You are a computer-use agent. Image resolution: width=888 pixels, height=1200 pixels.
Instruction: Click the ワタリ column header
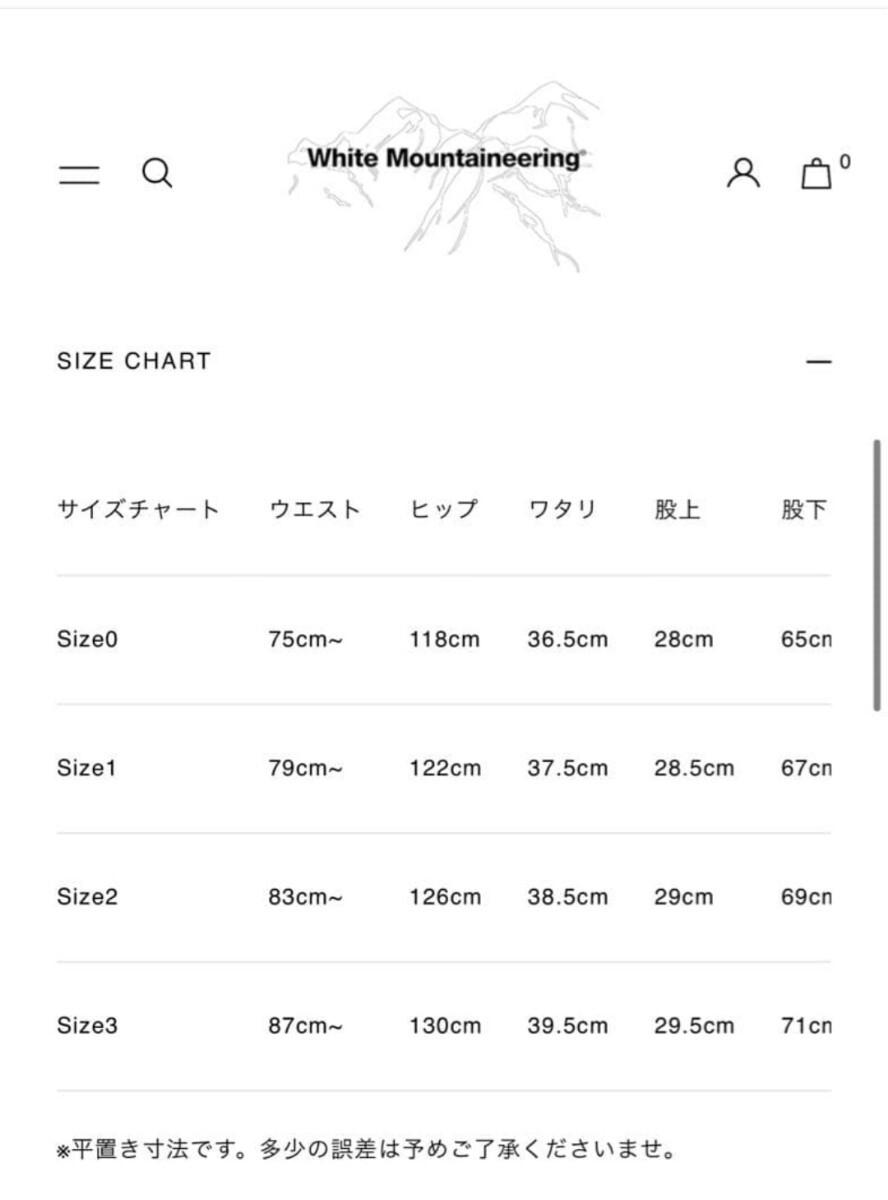click(x=562, y=510)
